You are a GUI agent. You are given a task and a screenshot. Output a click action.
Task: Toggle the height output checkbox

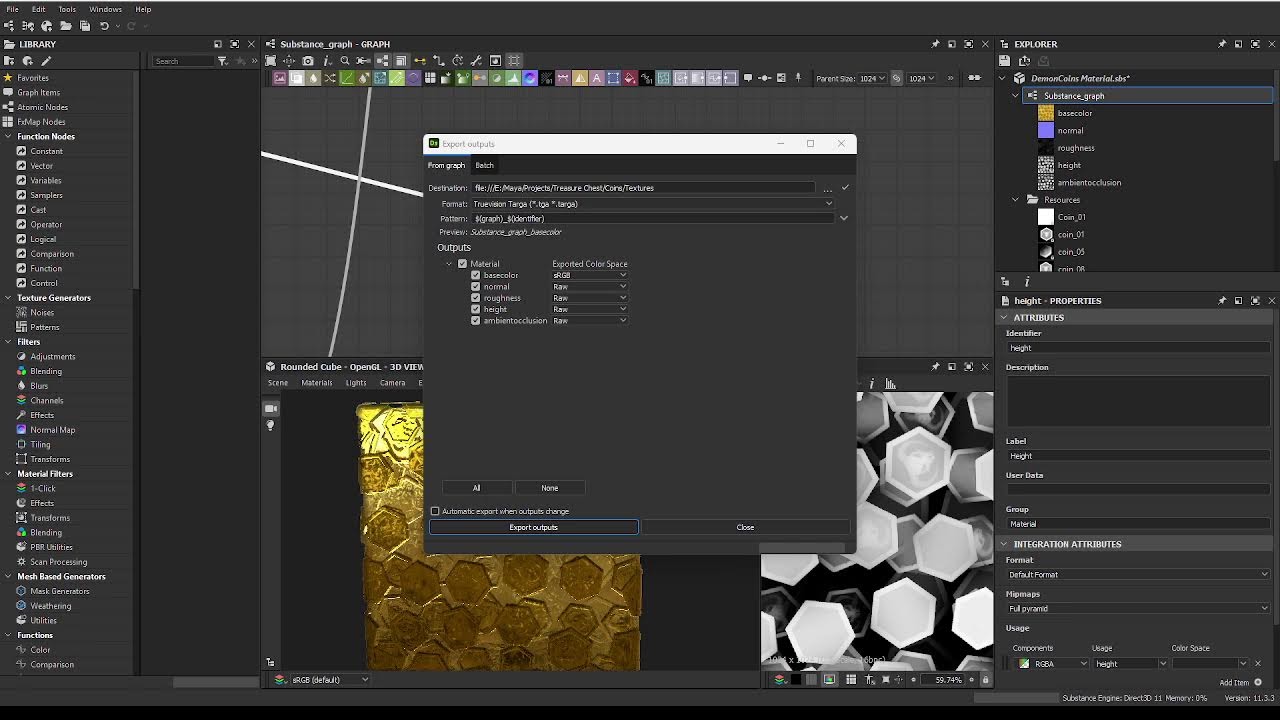click(x=476, y=309)
